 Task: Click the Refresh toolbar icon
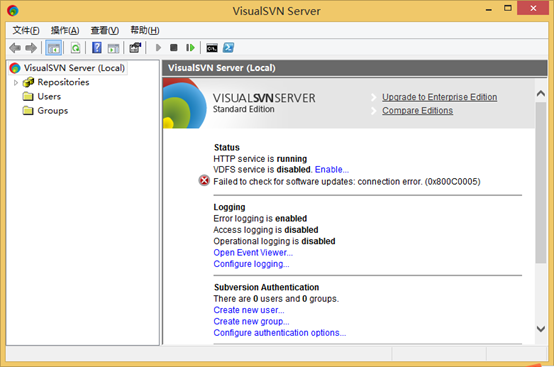75,48
